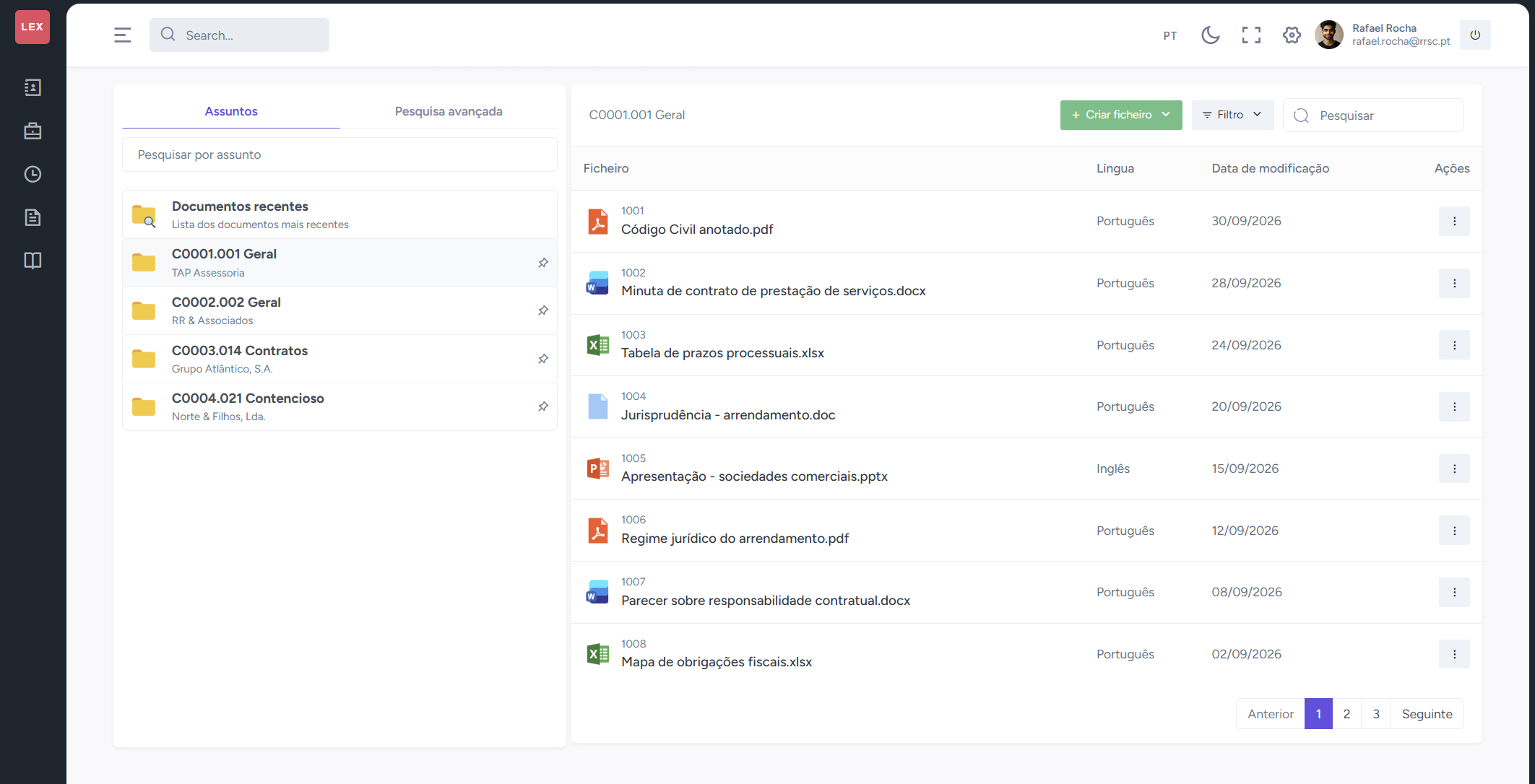
Task: Enter fullscreen mode via header icon
Action: point(1251,35)
